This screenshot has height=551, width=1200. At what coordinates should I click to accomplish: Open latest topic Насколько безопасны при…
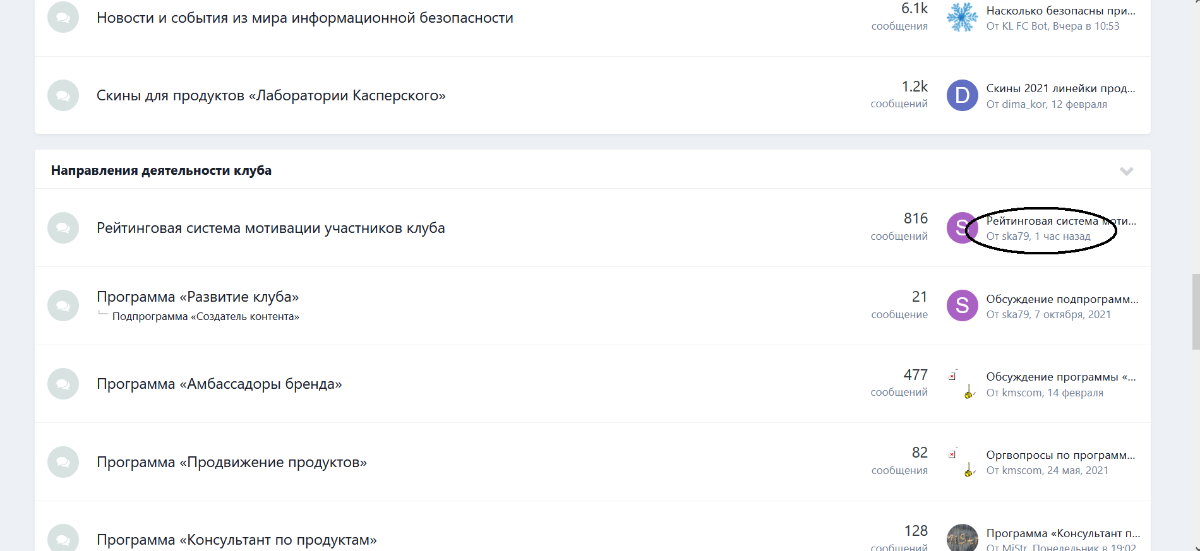(x=1061, y=10)
